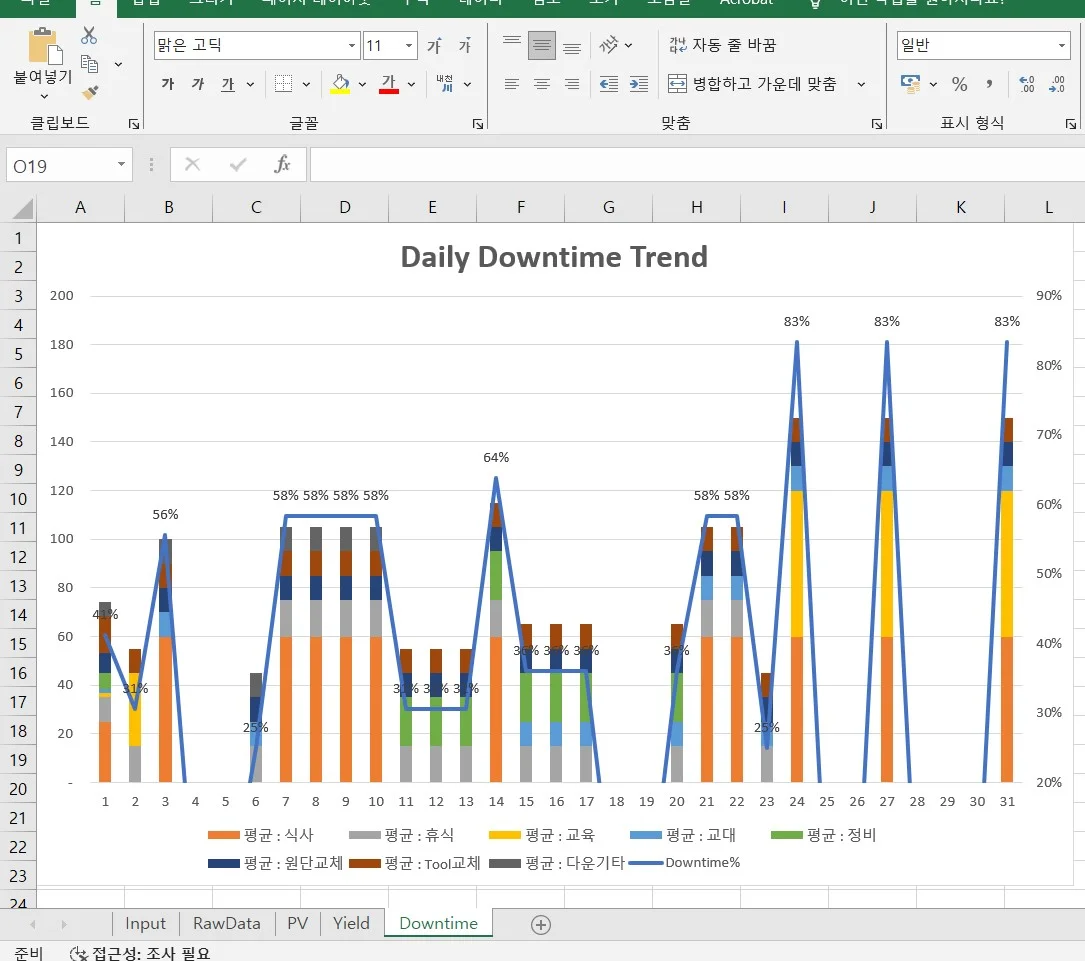Open the 표시 형식 number format launcher
The width and height of the screenshot is (1085, 961).
click(x=1071, y=124)
